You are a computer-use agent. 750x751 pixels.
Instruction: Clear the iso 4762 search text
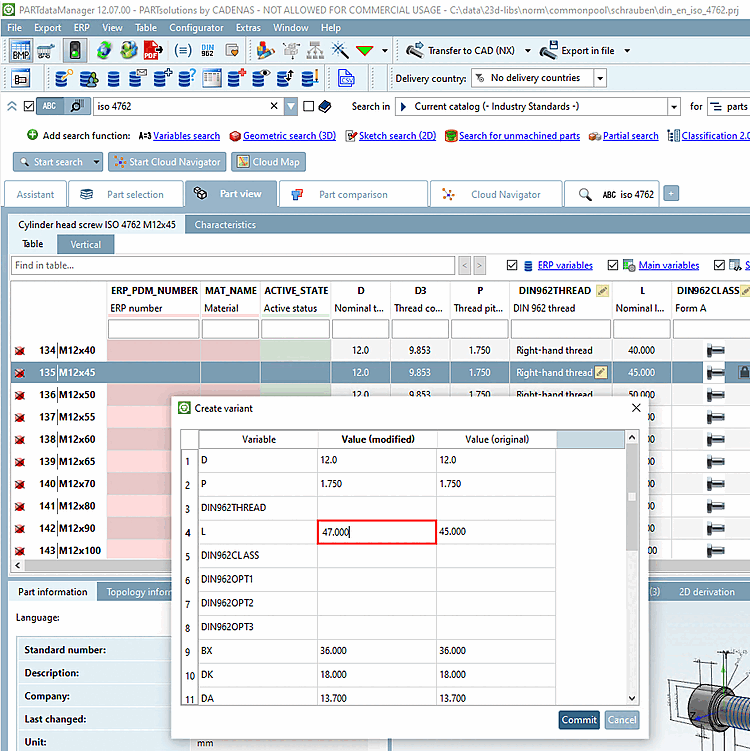pos(275,106)
